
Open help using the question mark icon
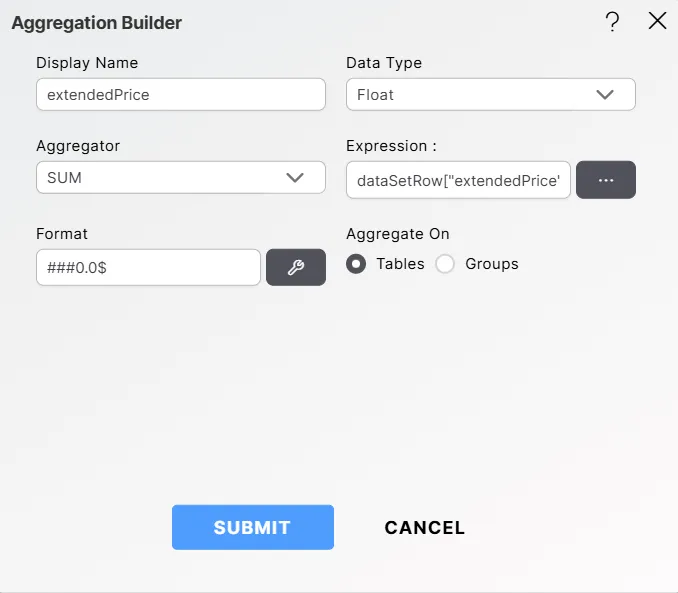(613, 22)
